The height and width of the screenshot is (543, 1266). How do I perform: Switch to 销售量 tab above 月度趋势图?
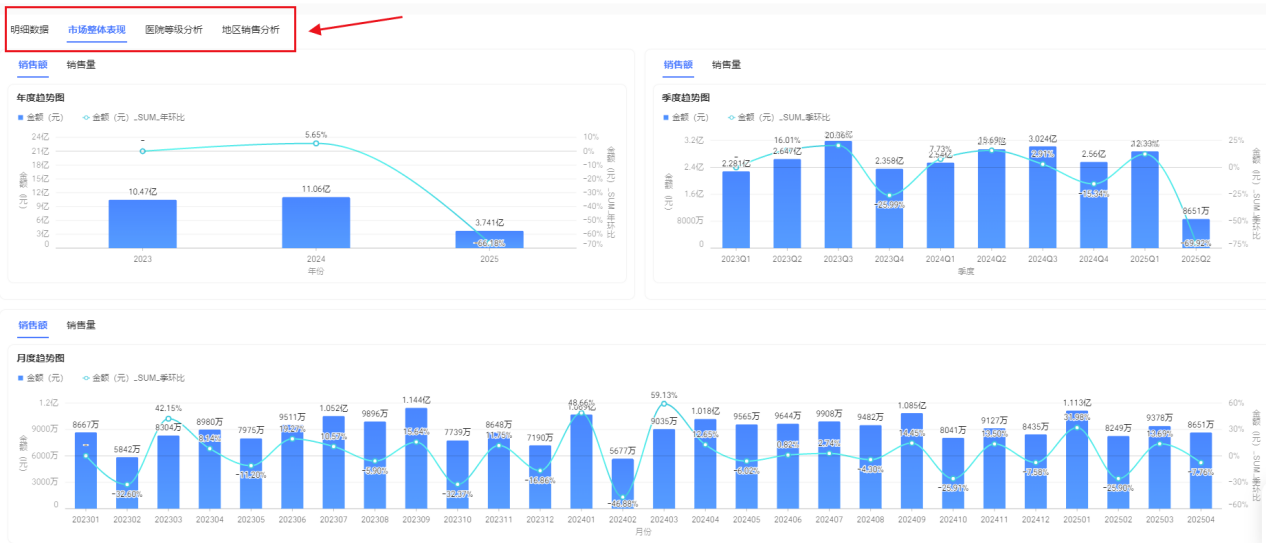[x=81, y=325]
